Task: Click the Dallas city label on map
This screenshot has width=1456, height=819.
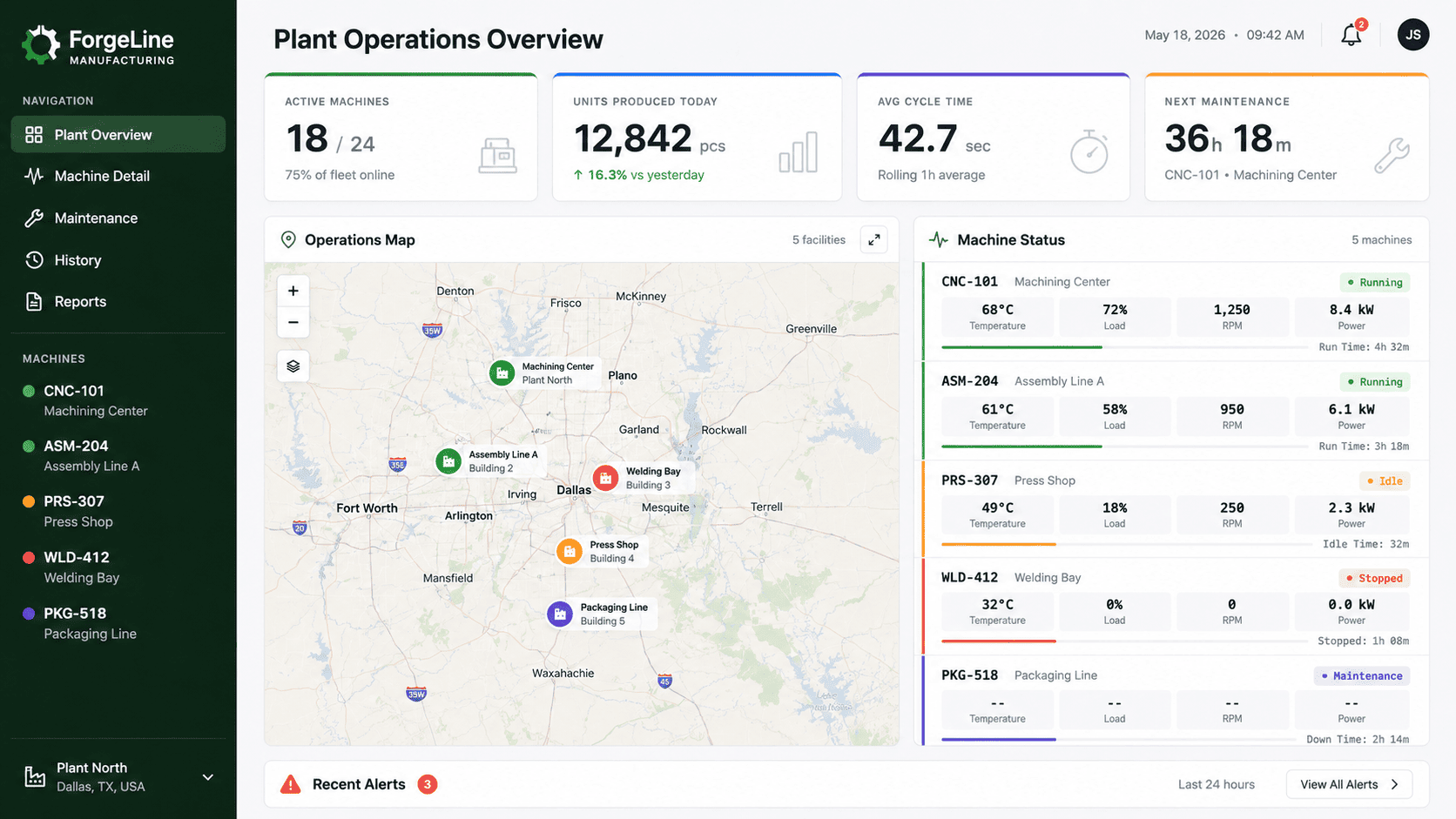Action: (x=574, y=490)
